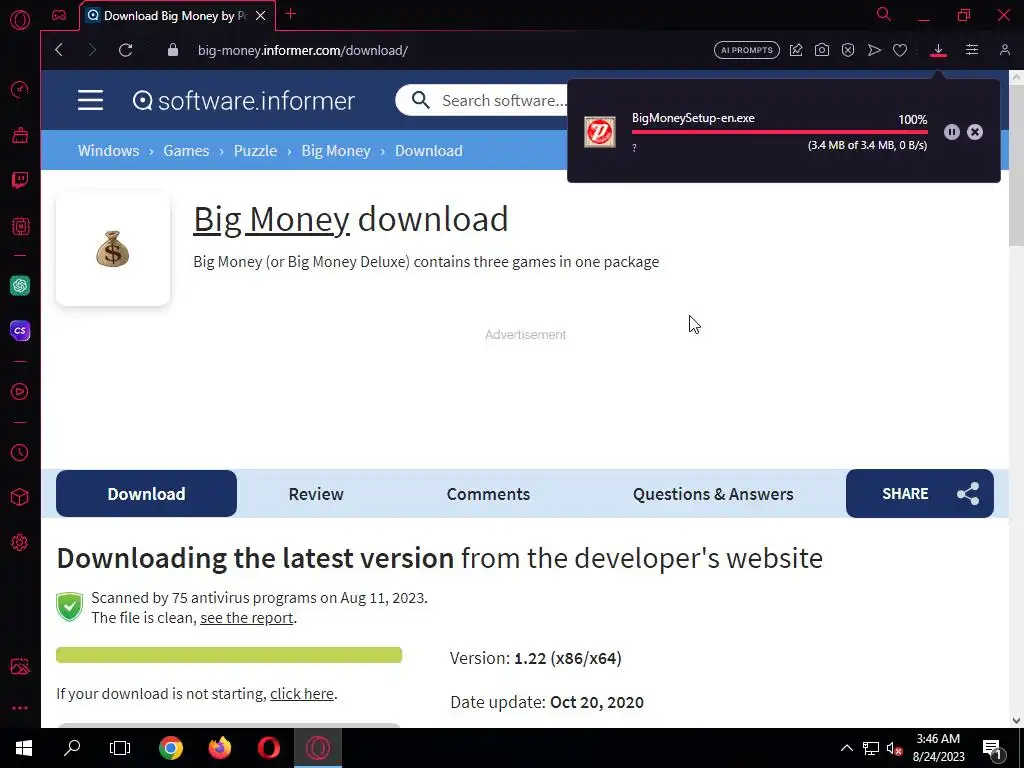
Task: Open the edit pencil toolbar icon
Action: coord(796,50)
